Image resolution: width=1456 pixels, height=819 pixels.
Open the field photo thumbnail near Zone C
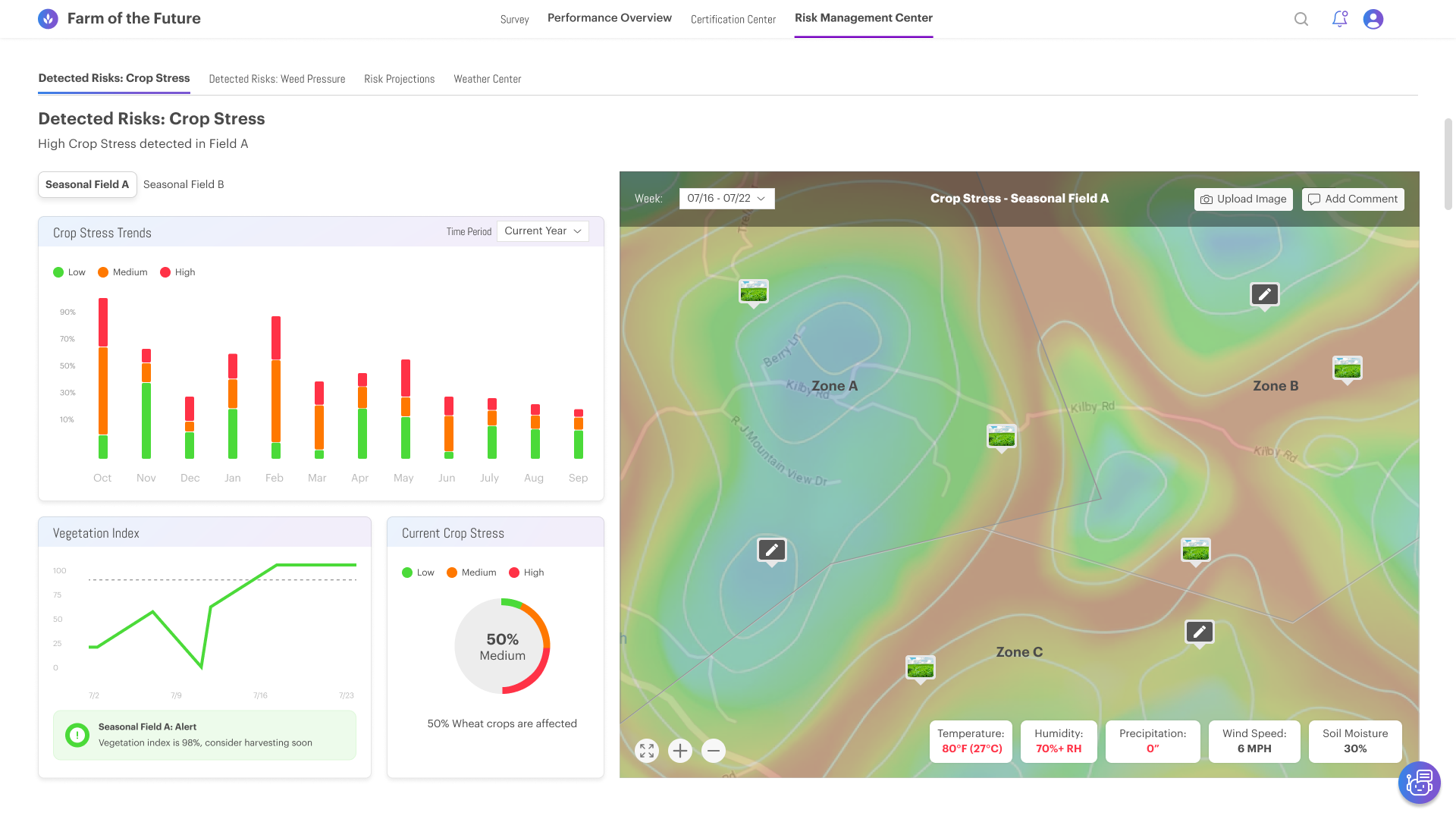(920, 667)
